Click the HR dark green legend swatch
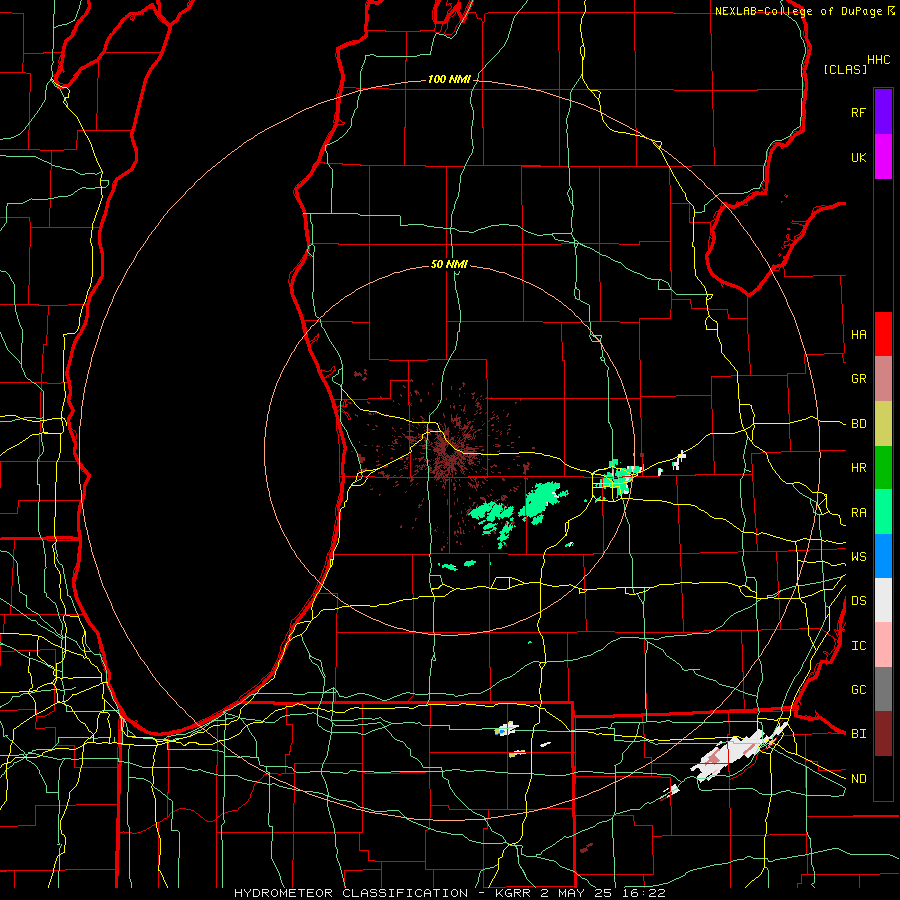Screen dimensions: 900x900 tap(883, 468)
